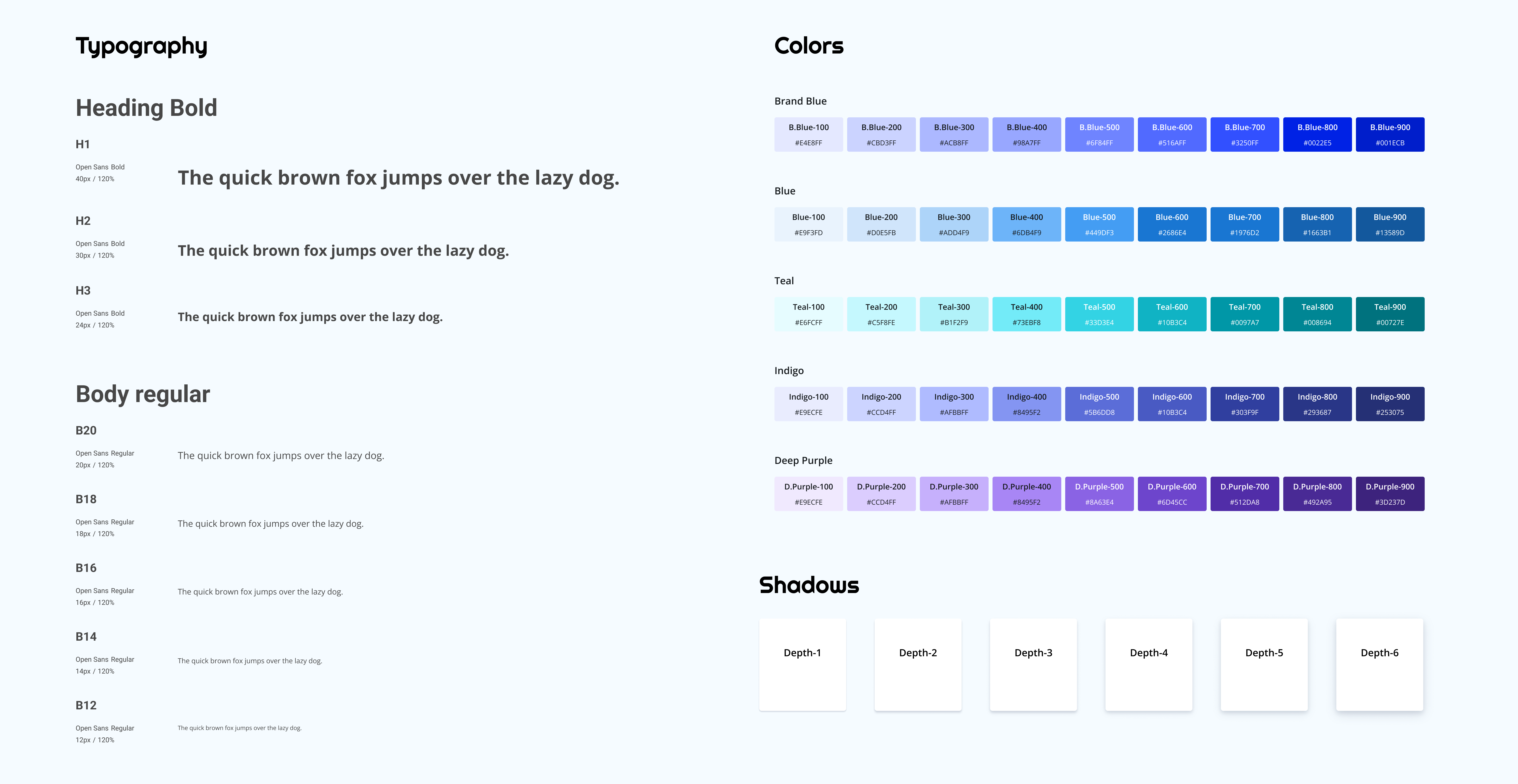This screenshot has width=1518, height=784.
Task: Choose the Blue-700 color swatch
Action: pyautogui.click(x=1244, y=224)
